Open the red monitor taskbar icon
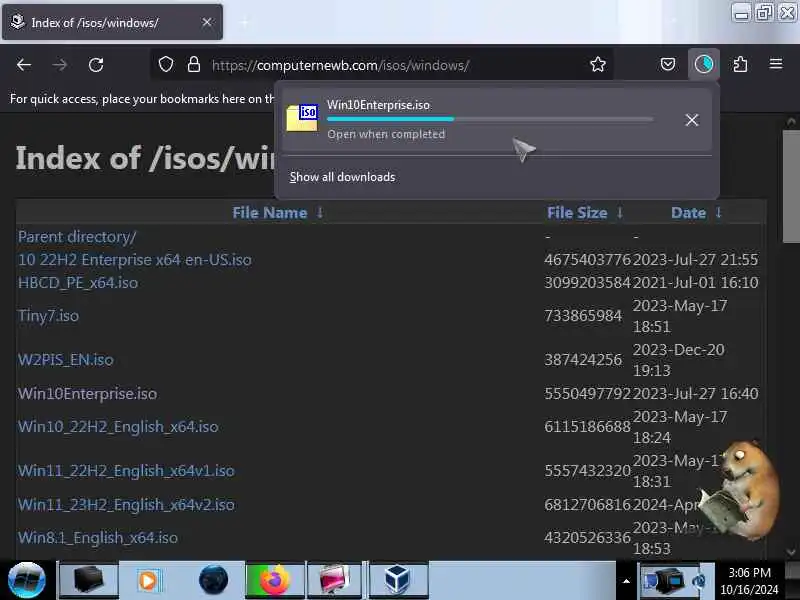This screenshot has height=600, width=800. 334,580
